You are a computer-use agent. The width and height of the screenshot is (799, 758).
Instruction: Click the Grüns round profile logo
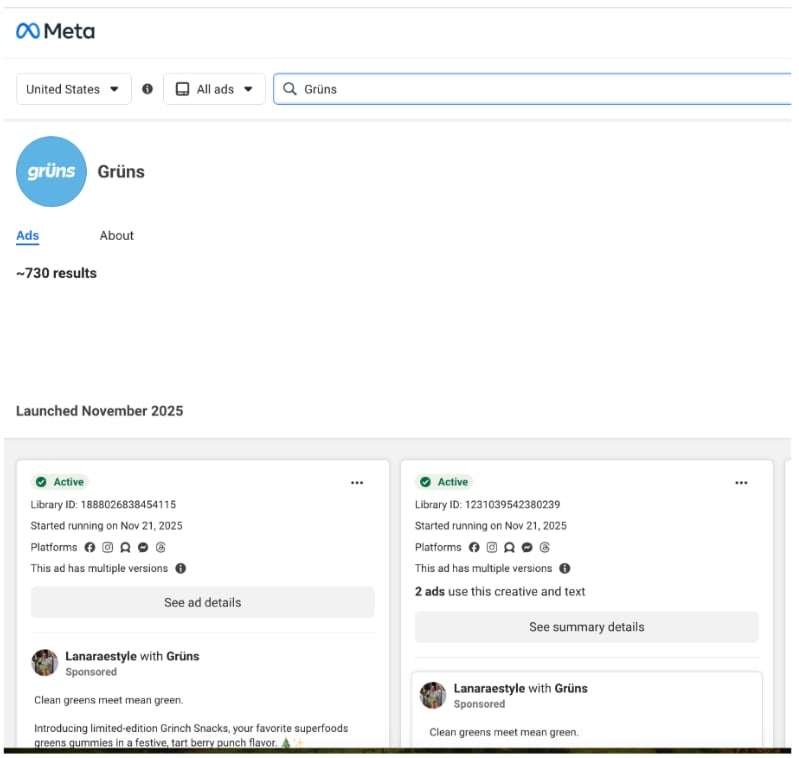point(51,172)
